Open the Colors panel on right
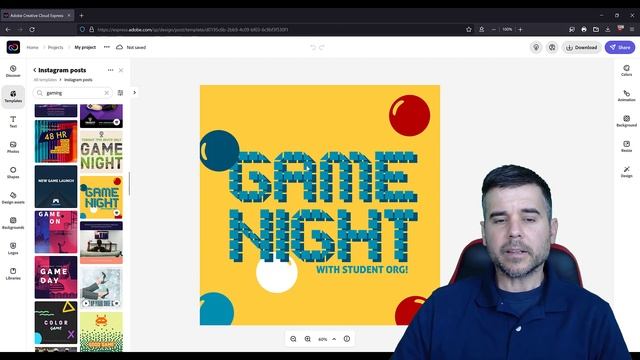This screenshot has height=360, width=640. click(627, 70)
